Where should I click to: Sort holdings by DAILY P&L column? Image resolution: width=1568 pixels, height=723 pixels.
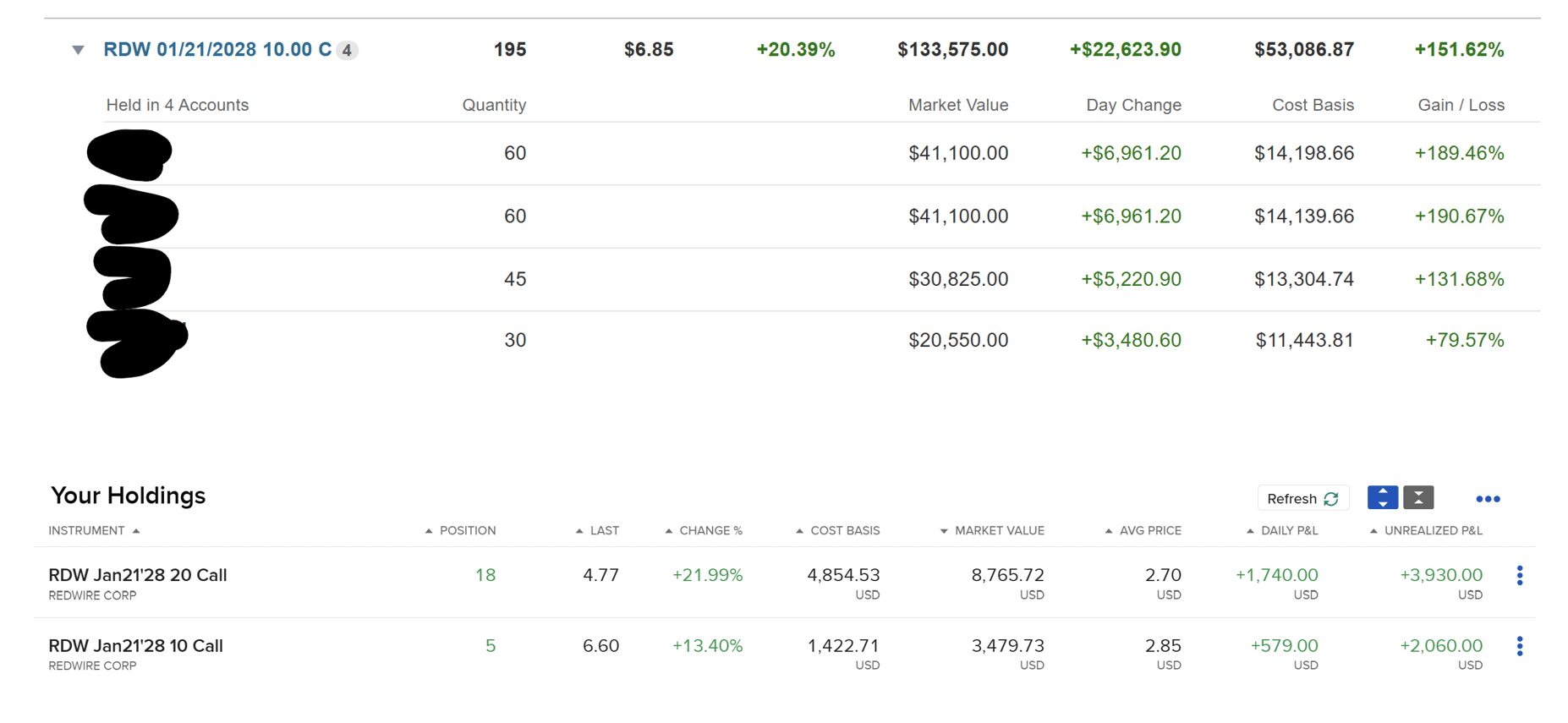(1289, 531)
